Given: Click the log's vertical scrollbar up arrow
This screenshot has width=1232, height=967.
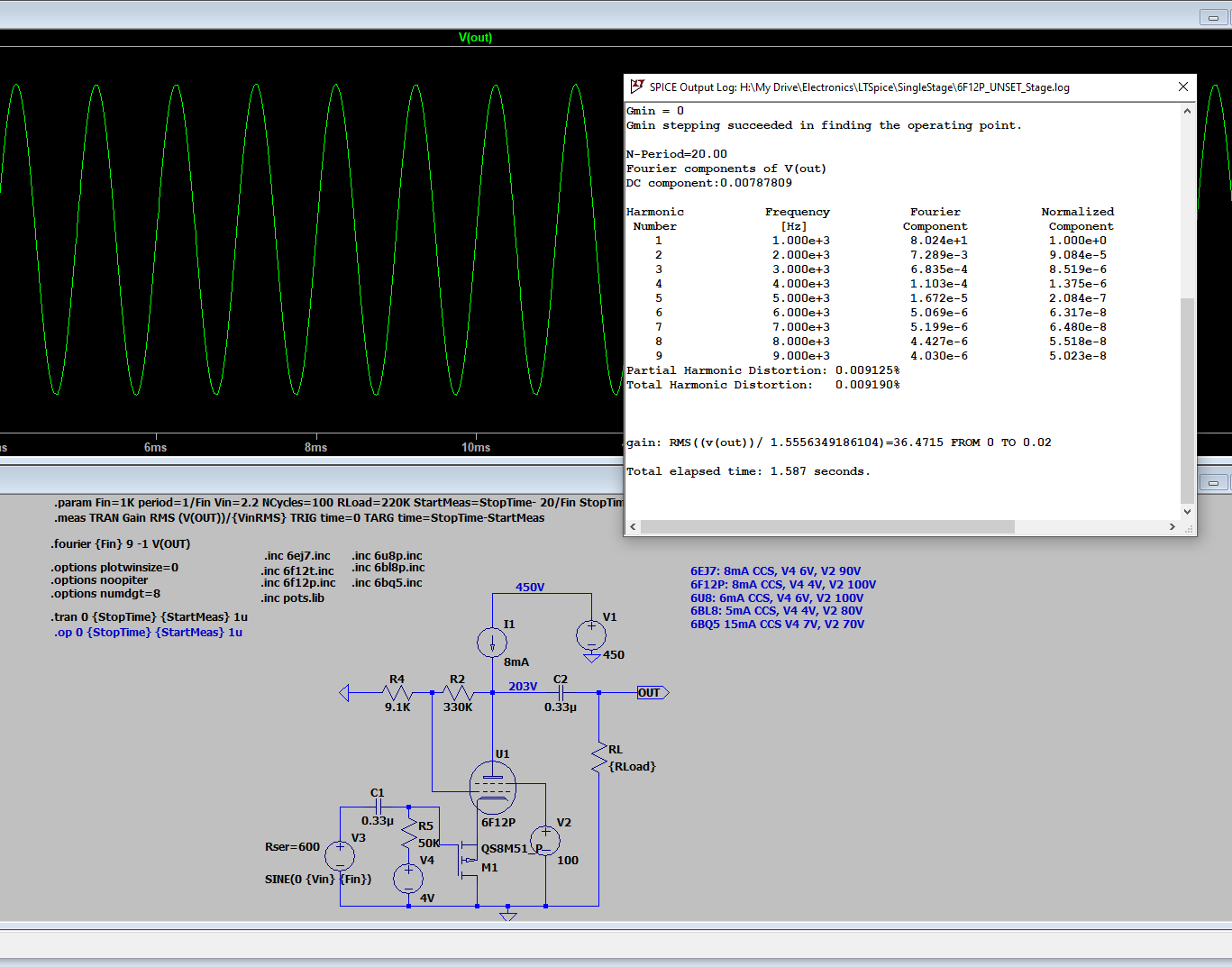Looking at the screenshot, I should point(1187,111).
